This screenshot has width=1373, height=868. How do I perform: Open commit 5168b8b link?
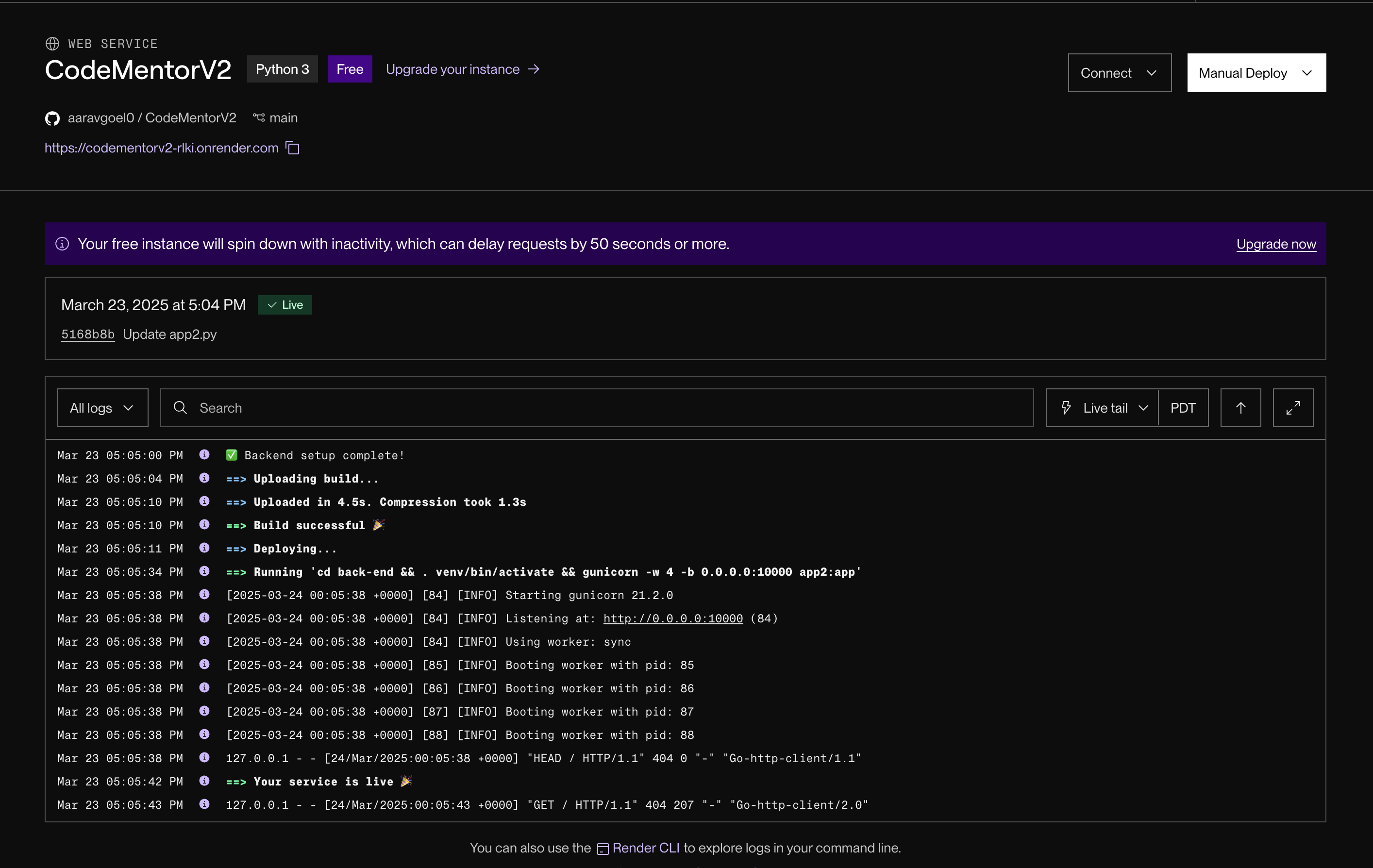pos(88,334)
